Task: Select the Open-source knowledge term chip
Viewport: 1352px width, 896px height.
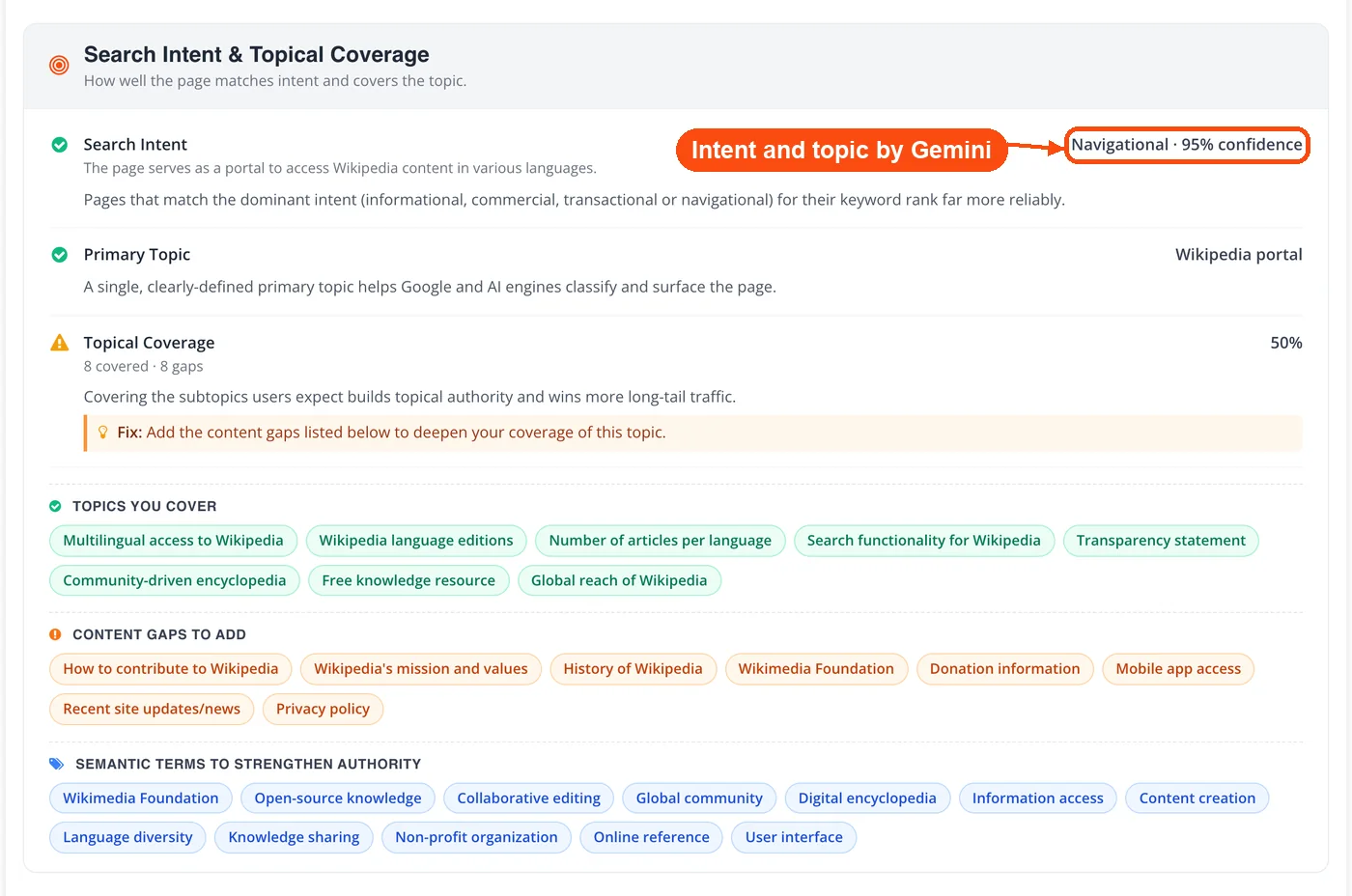Action: point(338,798)
